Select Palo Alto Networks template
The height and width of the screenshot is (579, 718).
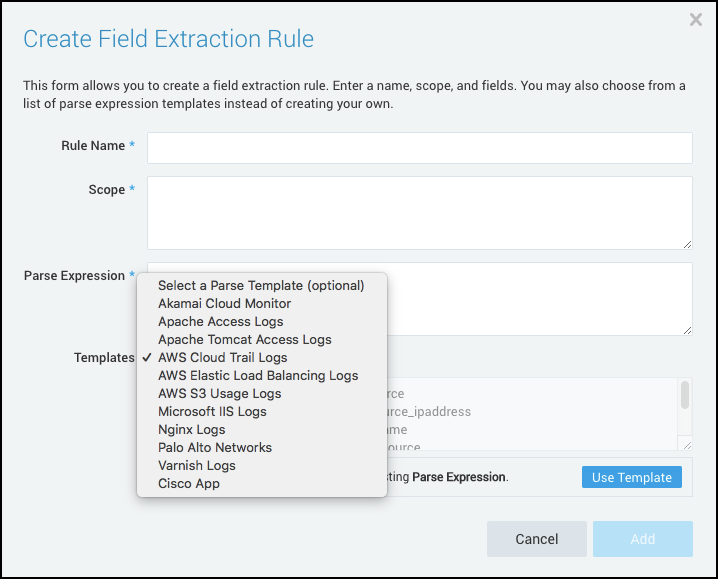point(215,448)
